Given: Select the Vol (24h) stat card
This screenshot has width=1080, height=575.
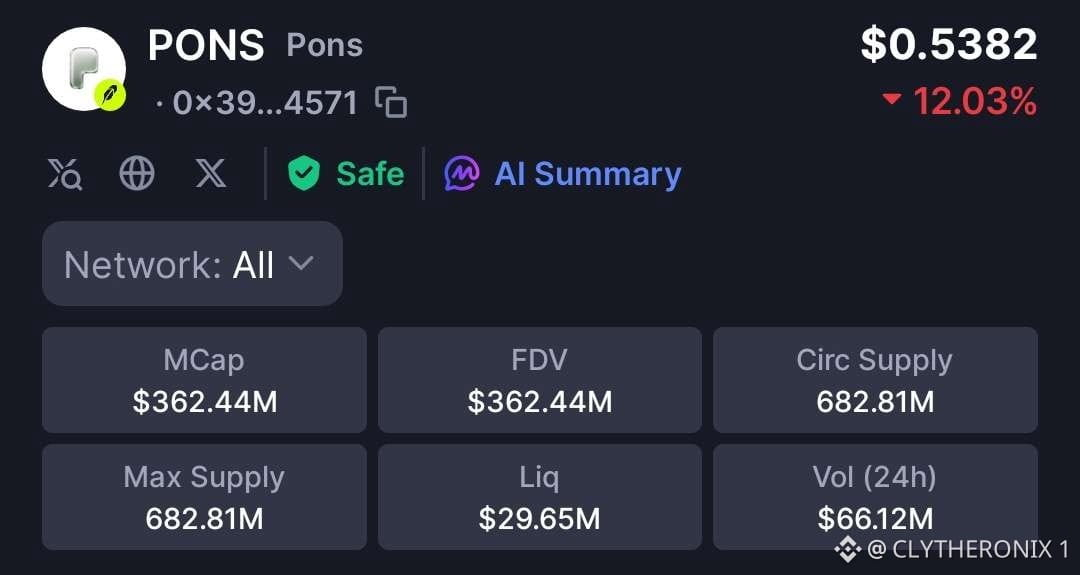Looking at the screenshot, I should click(x=875, y=497).
